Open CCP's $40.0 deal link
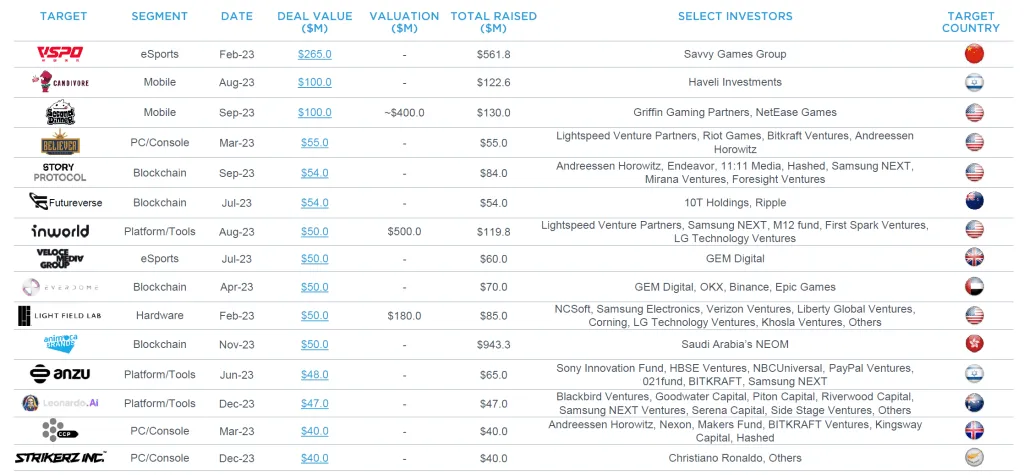This screenshot has height=475, width=1024. [314, 431]
